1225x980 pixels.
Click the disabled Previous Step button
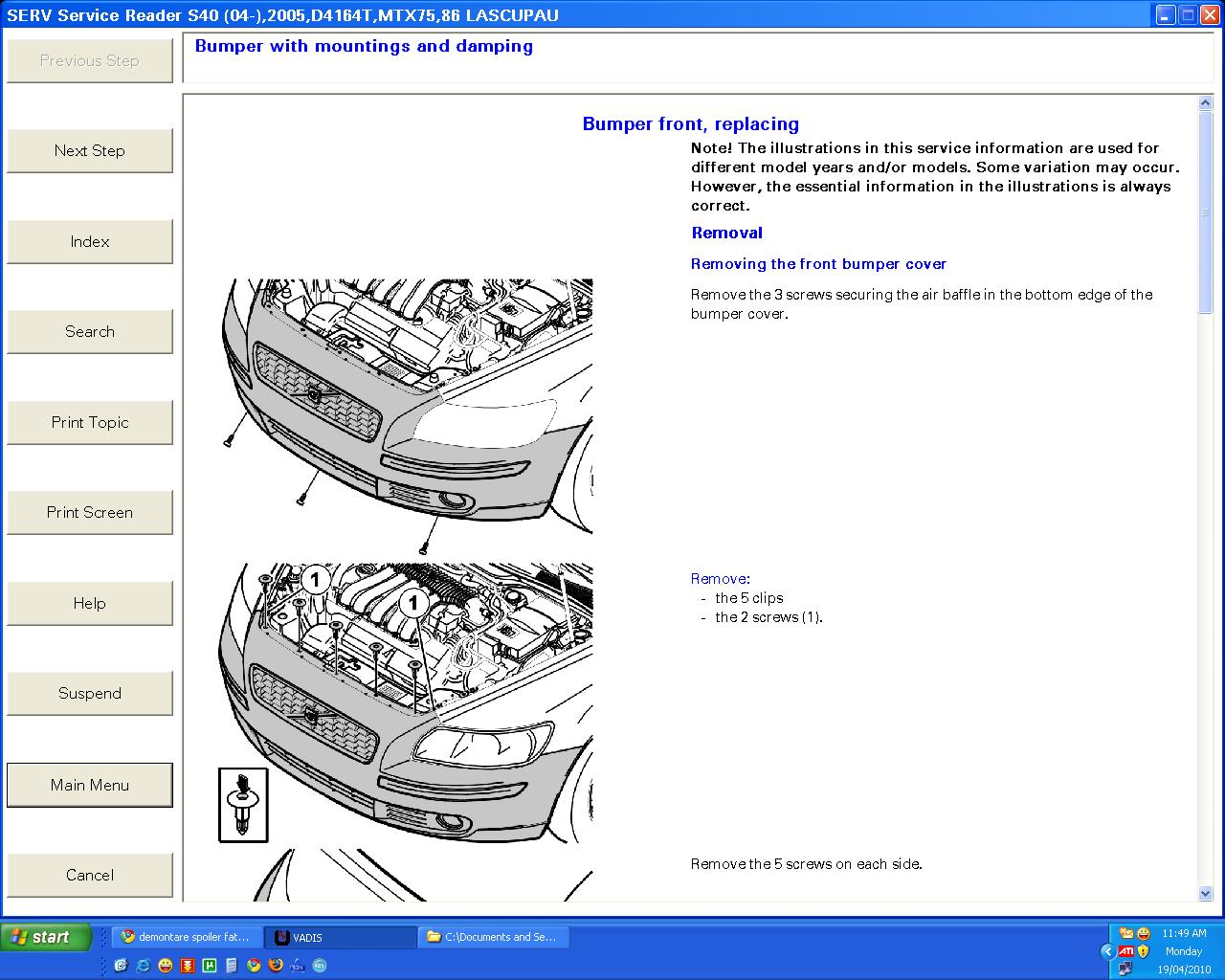[x=90, y=60]
